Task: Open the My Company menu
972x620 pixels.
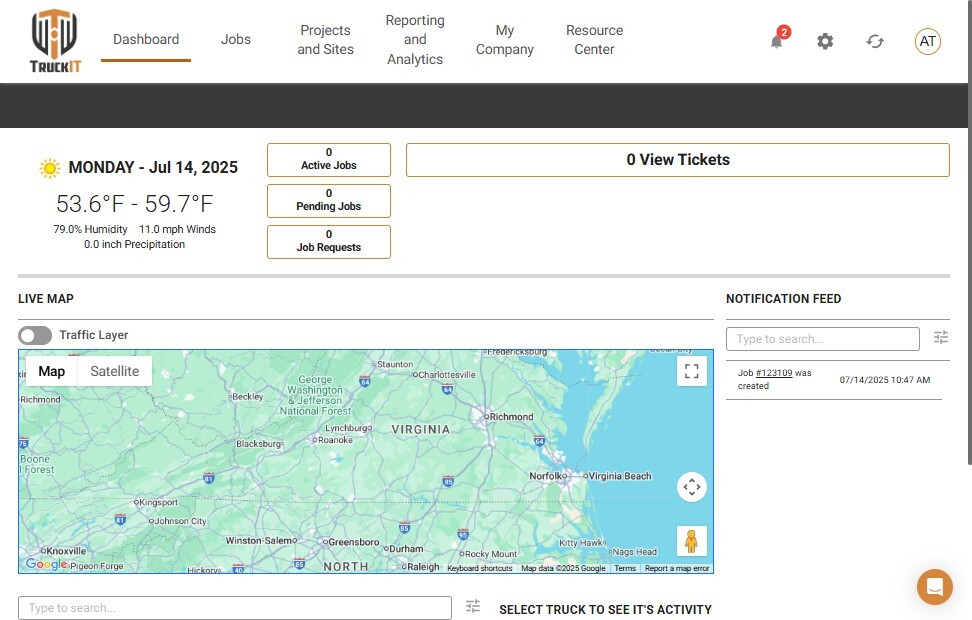Action: (x=505, y=40)
